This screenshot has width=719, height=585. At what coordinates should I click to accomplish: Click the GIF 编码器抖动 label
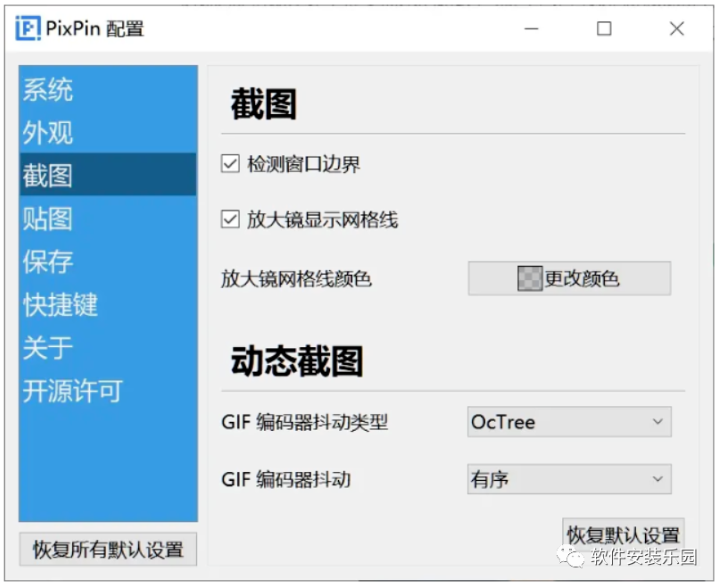tap(286, 480)
